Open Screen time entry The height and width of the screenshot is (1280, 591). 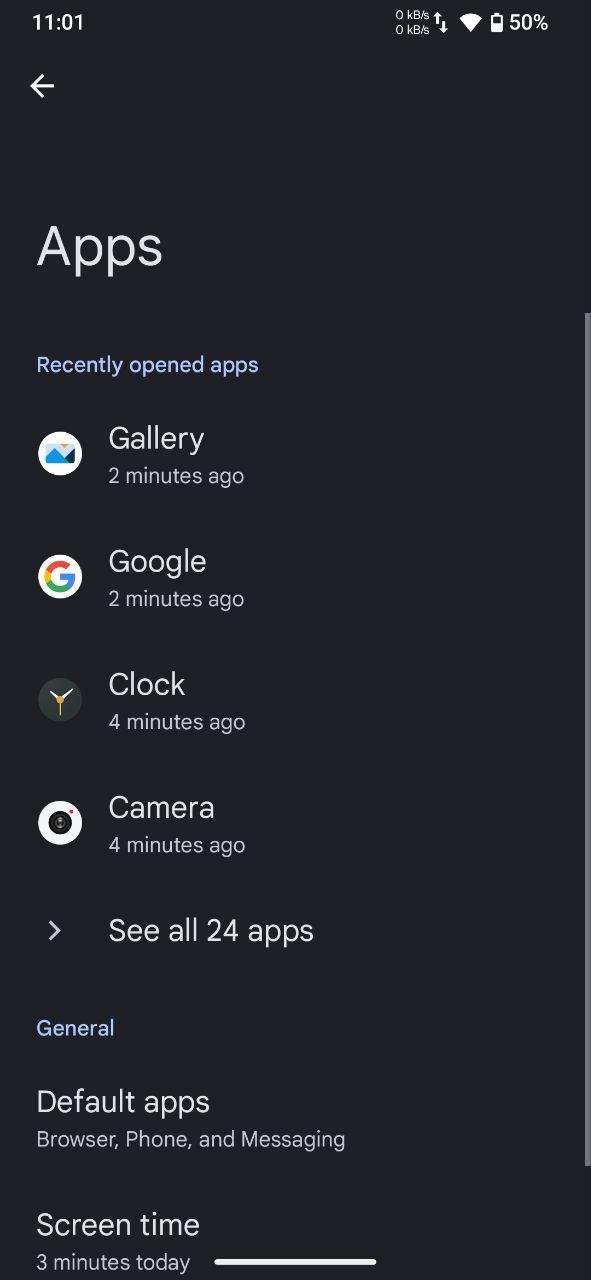(295, 1242)
